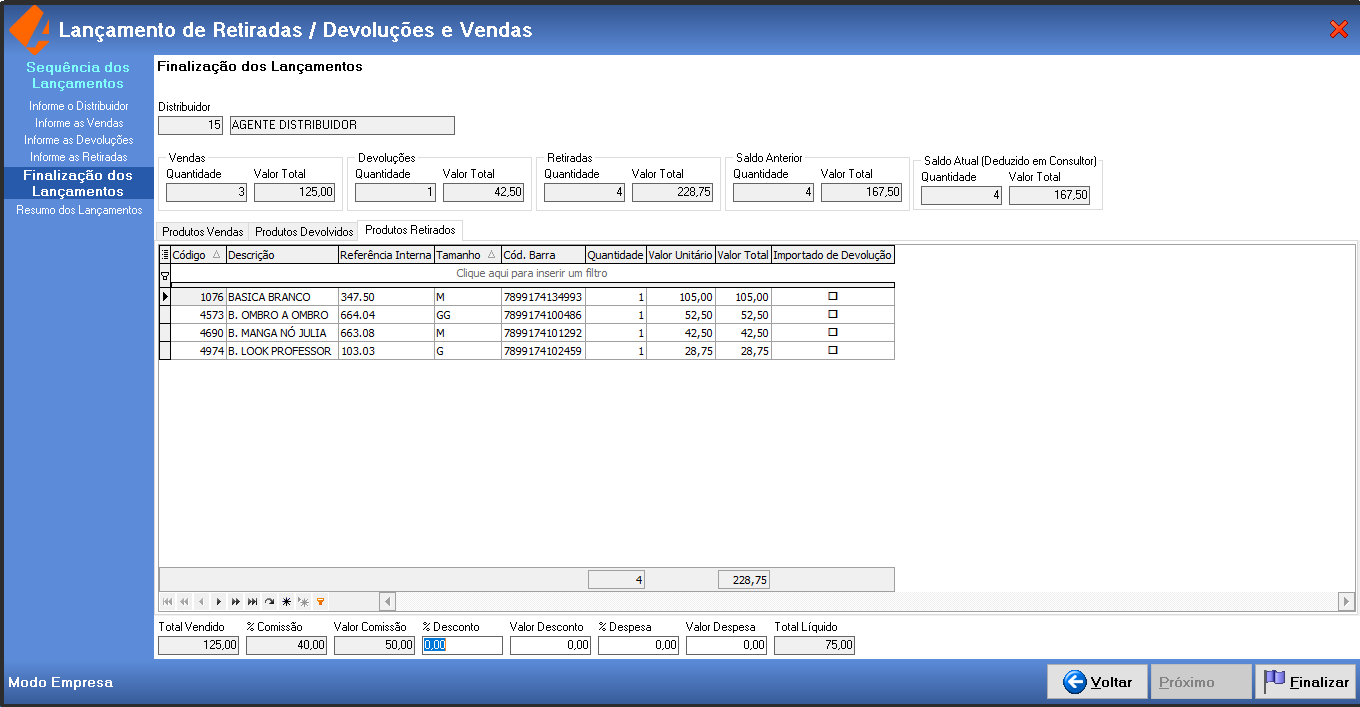Click barcode 7899174100486 cell
This screenshot has width=1360, height=707.
543,315
